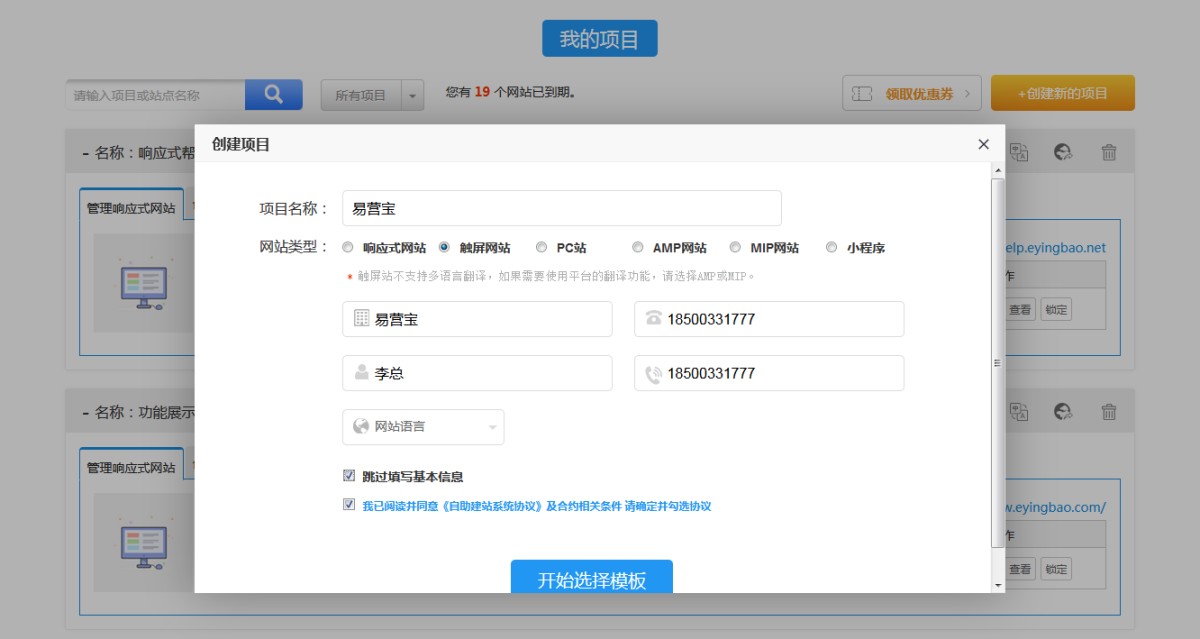The height and width of the screenshot is (639, 1200).
Task: Click the translate icon in first project header
Action: [1018, 152]
